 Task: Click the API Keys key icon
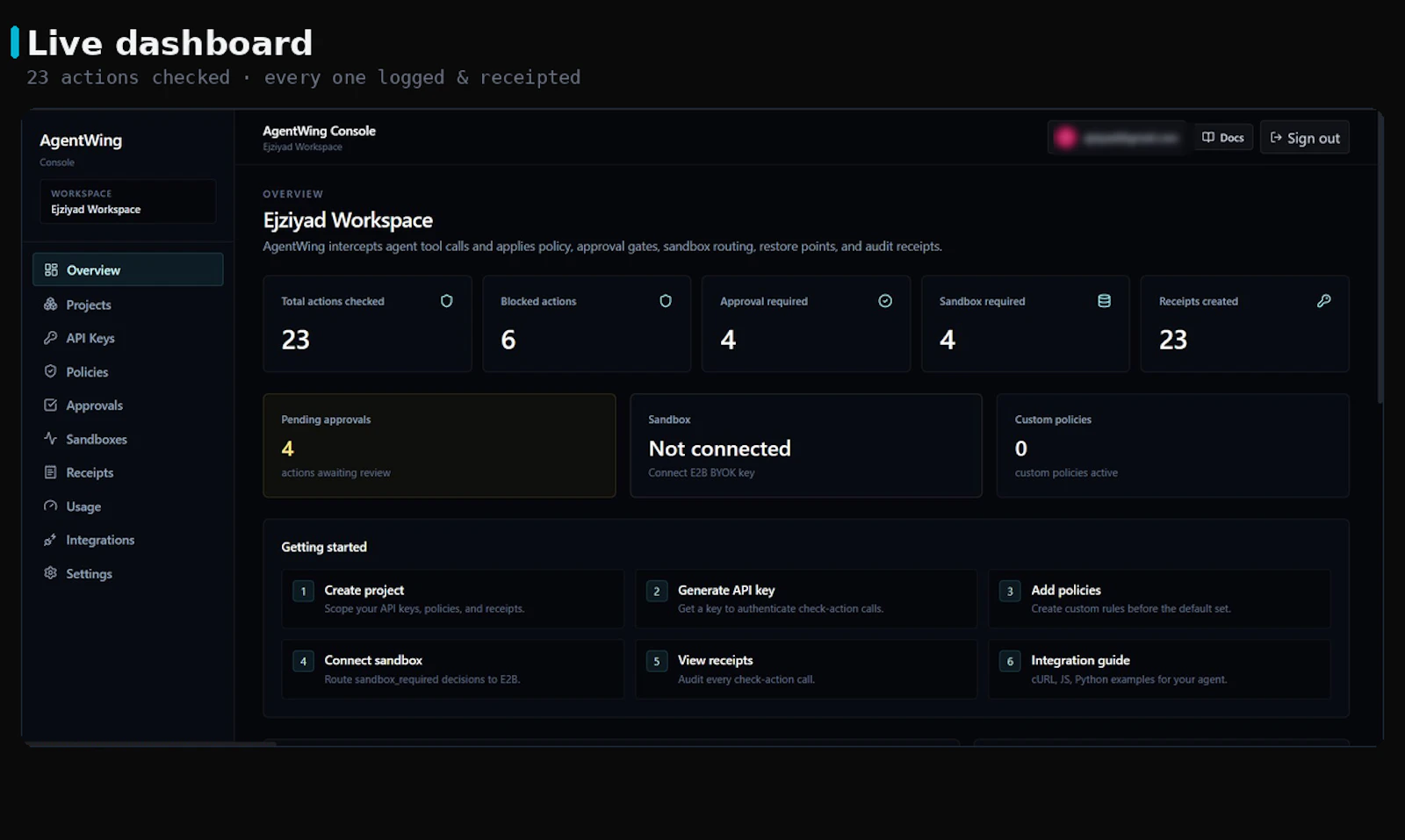point(51,338)
